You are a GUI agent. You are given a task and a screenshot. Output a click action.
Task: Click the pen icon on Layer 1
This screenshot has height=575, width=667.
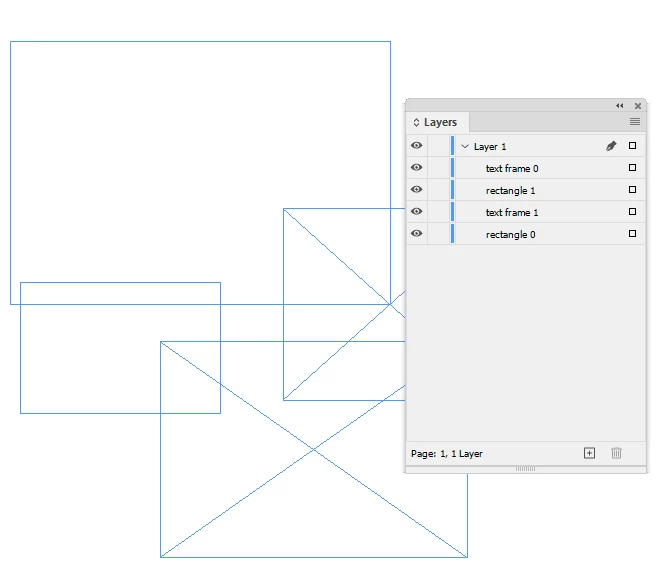611,146
